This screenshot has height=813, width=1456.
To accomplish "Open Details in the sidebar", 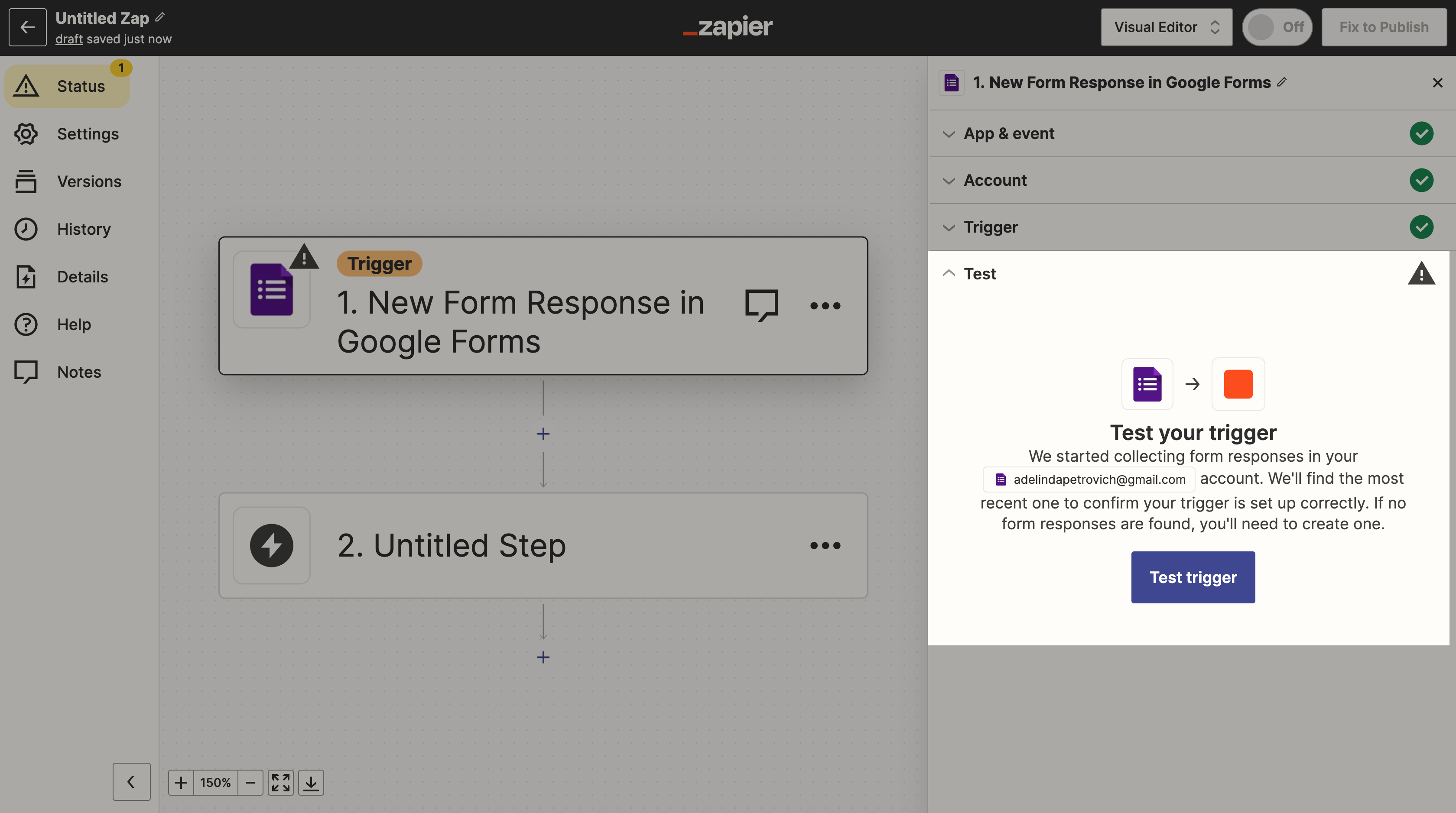I will [67, 277].
